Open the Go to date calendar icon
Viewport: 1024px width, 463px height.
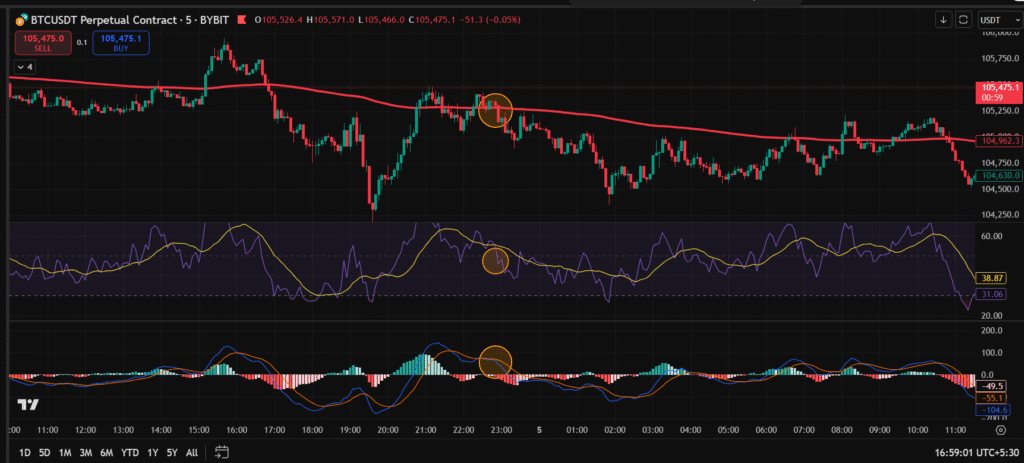point(221,452)
